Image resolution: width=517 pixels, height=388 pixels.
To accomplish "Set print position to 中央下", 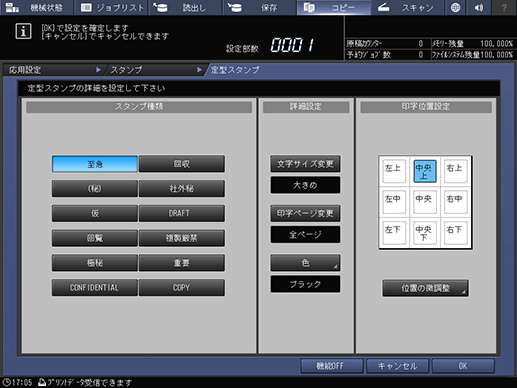I will (425, 233).
